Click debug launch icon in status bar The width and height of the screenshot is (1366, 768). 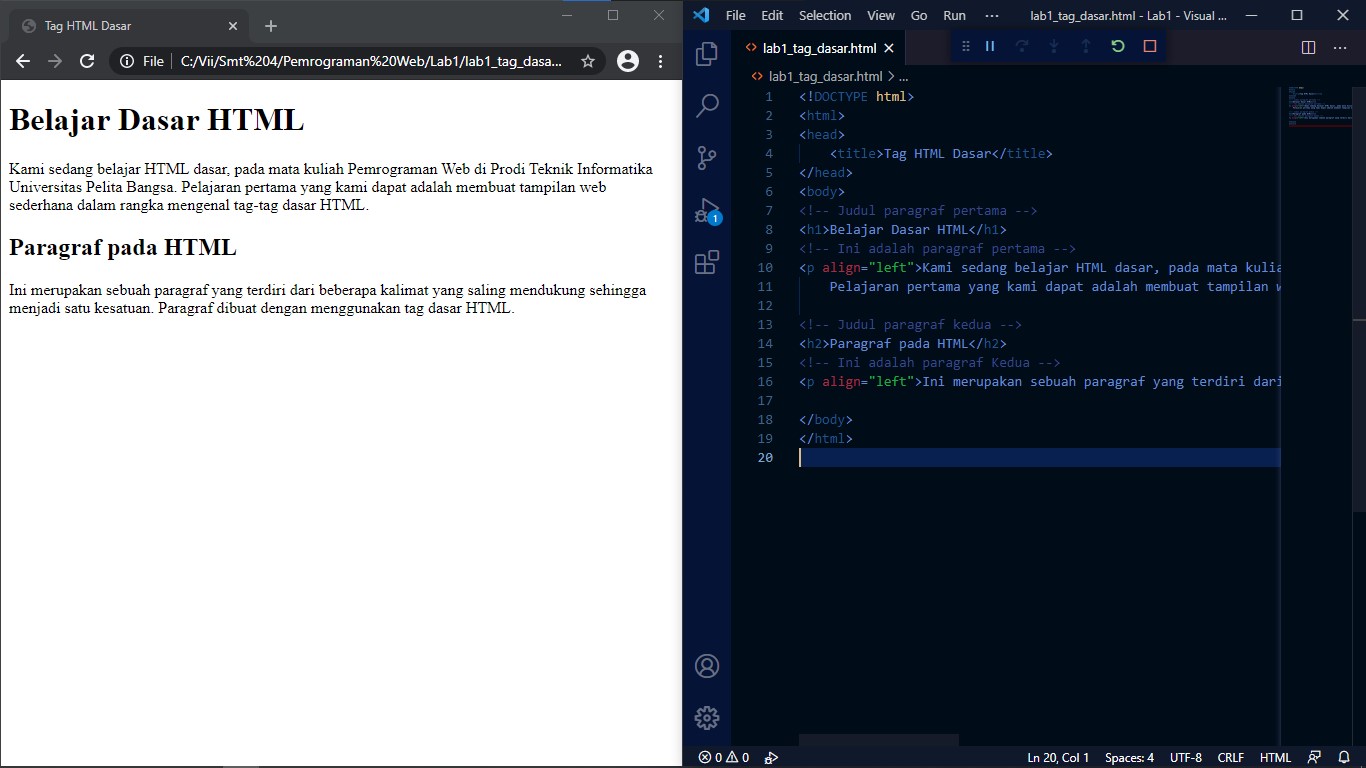(x=771, y=758)
